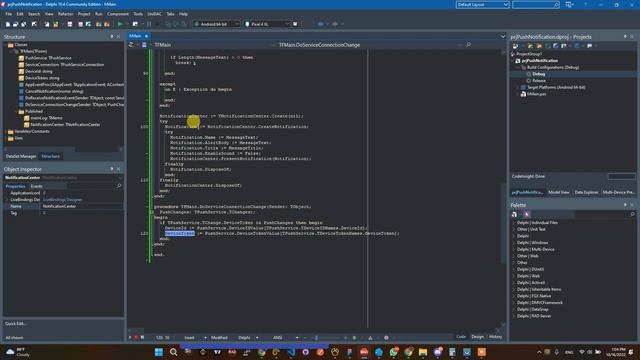Image resolution: width=640 pixels, height=360 pixels.
Task: Open the Help menu
Action: point(183,14)
